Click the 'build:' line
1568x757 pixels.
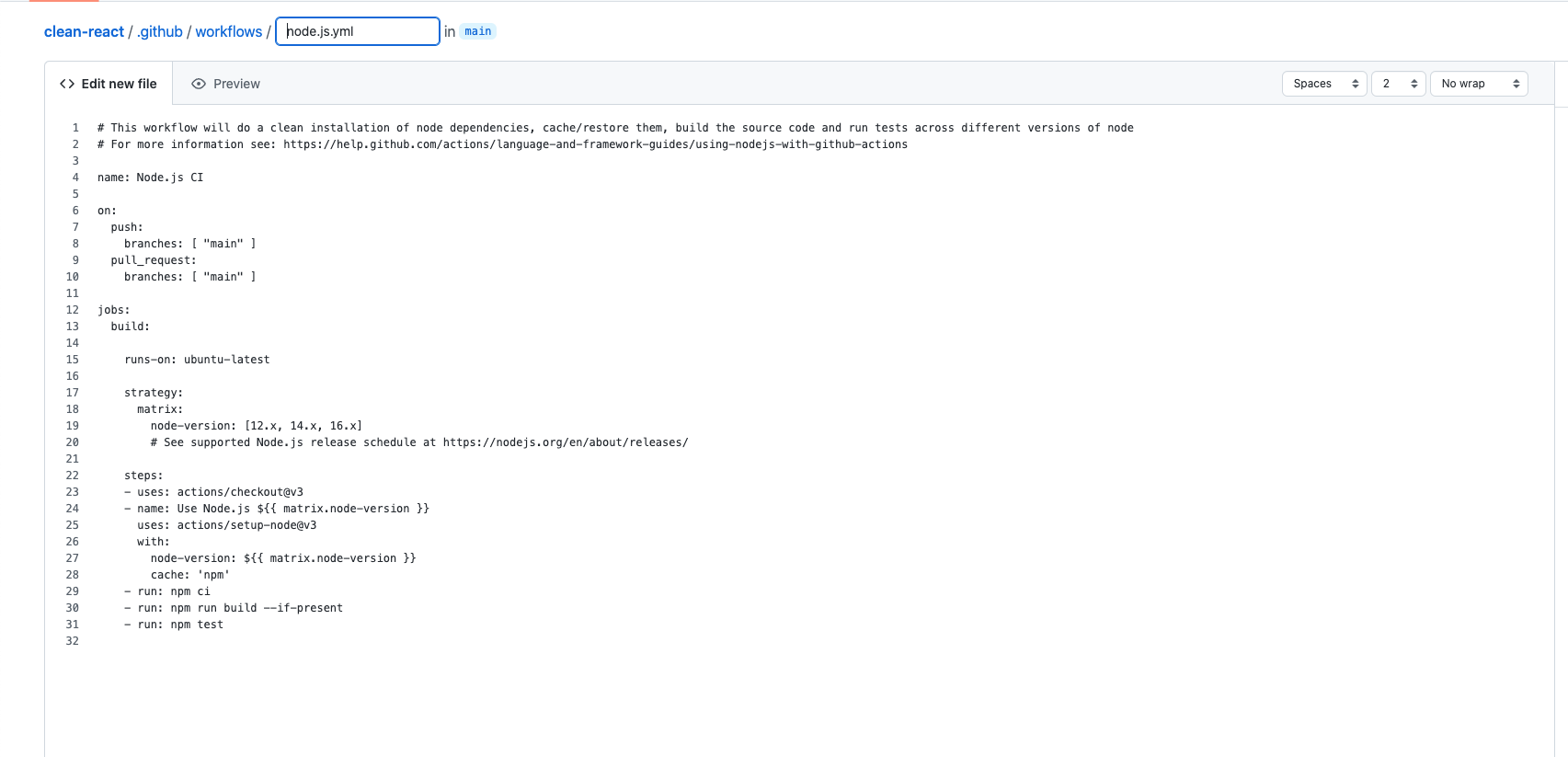(x=131, y=327)
